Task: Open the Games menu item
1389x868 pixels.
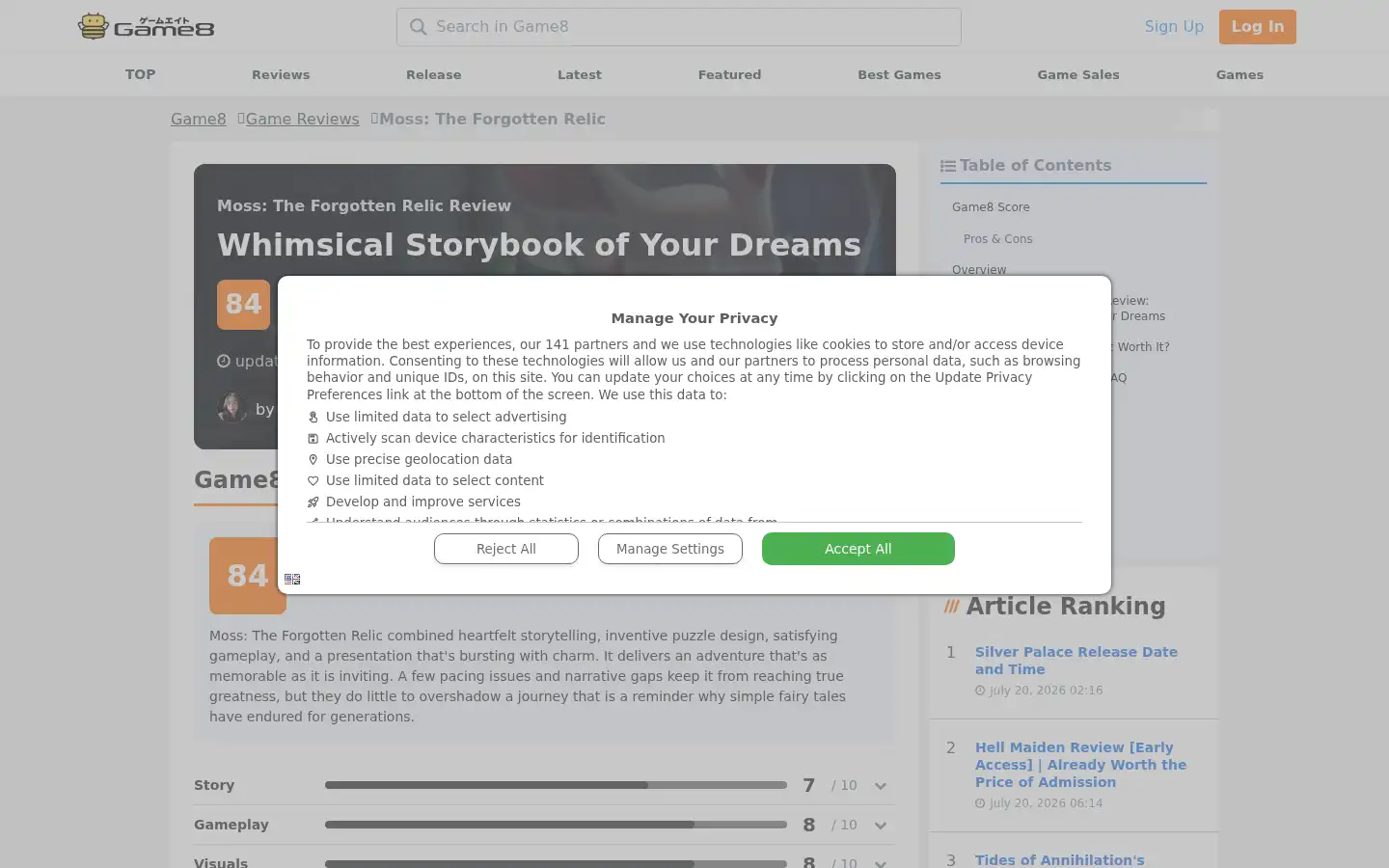Action: pos(1239,74)
